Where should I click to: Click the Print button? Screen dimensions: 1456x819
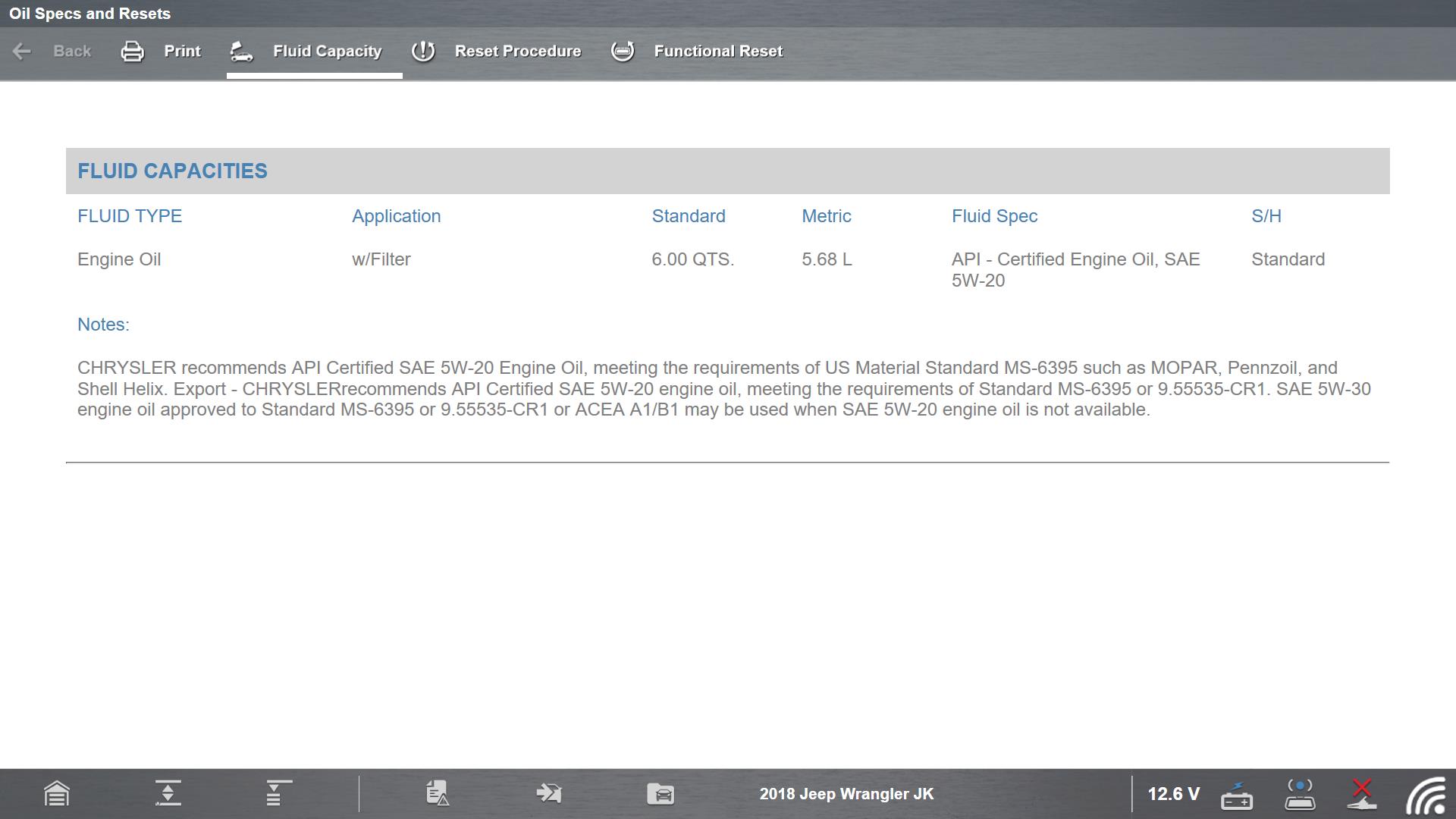(182, 52)
